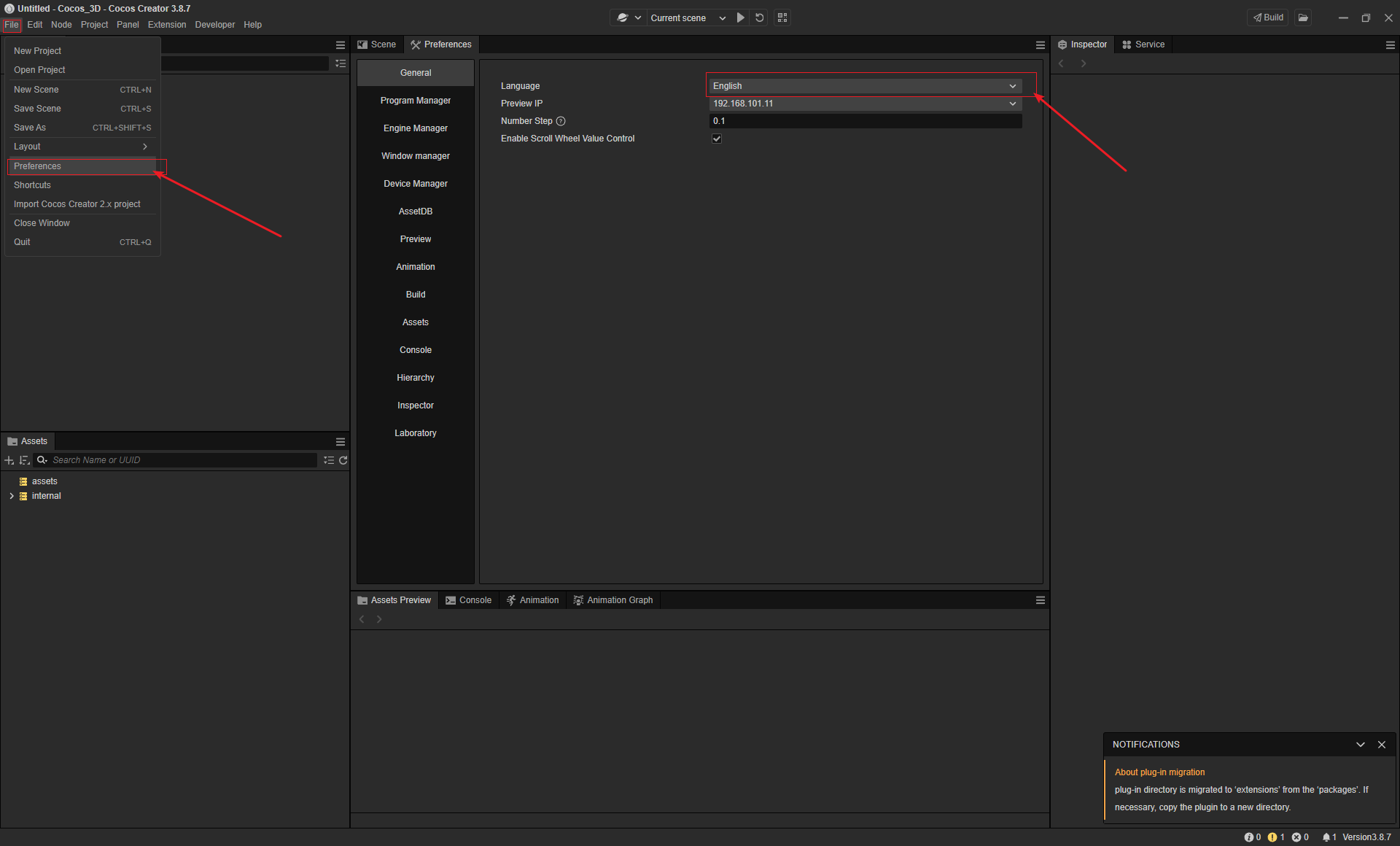Open AssetDB preferences section

416,211
